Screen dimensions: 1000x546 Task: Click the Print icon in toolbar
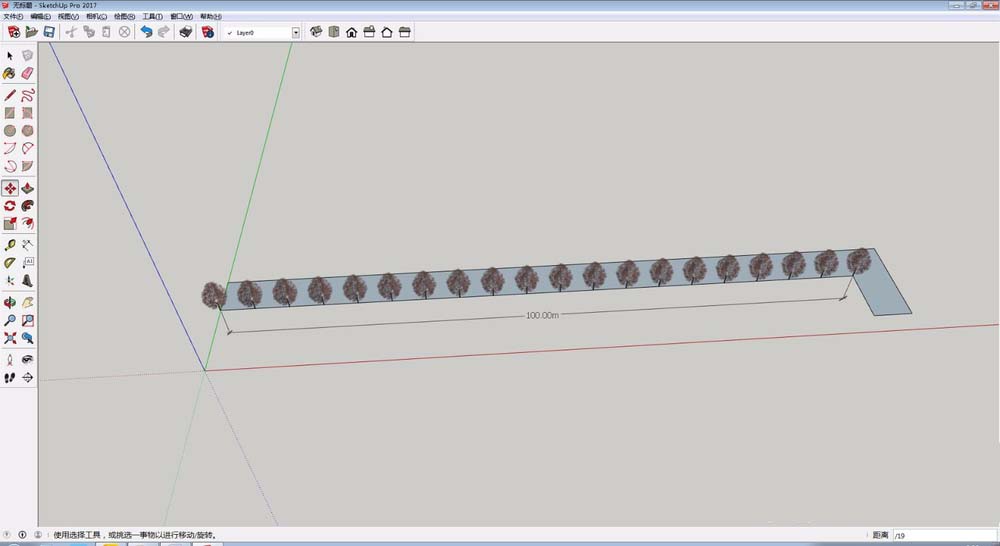pyautogui.click(x=185, y=32)
